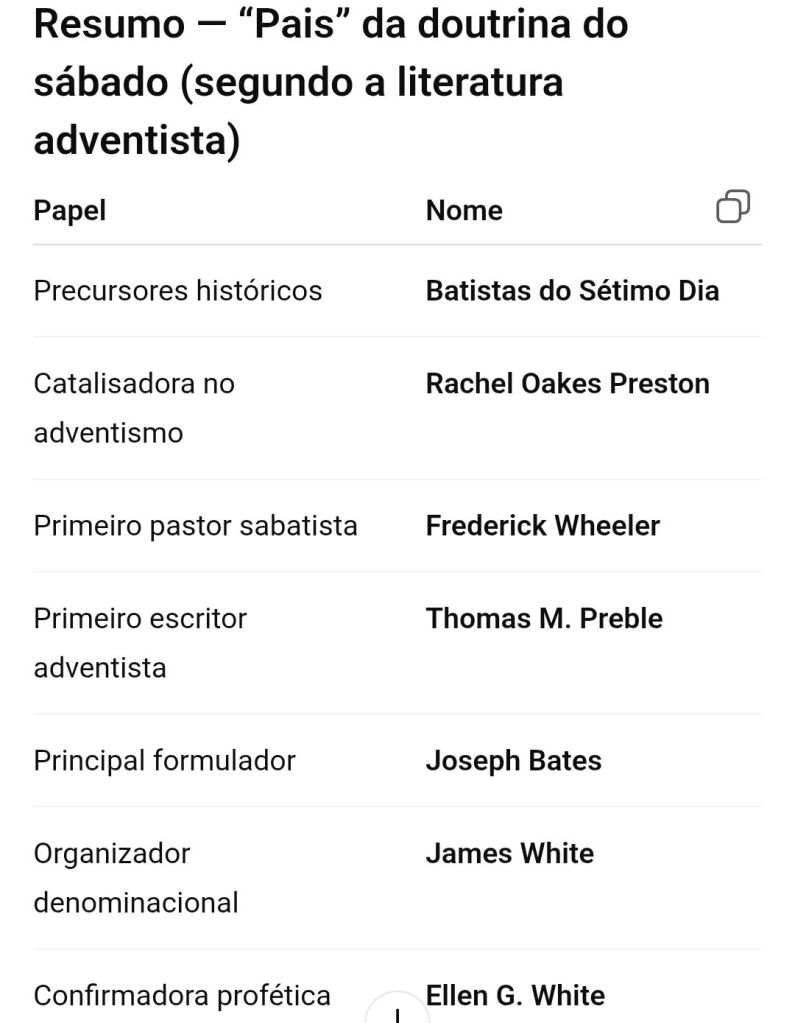Click the "Catalisadora no adventismo" cell
This screenshot has width=795, height=1023.
[134, 408]
